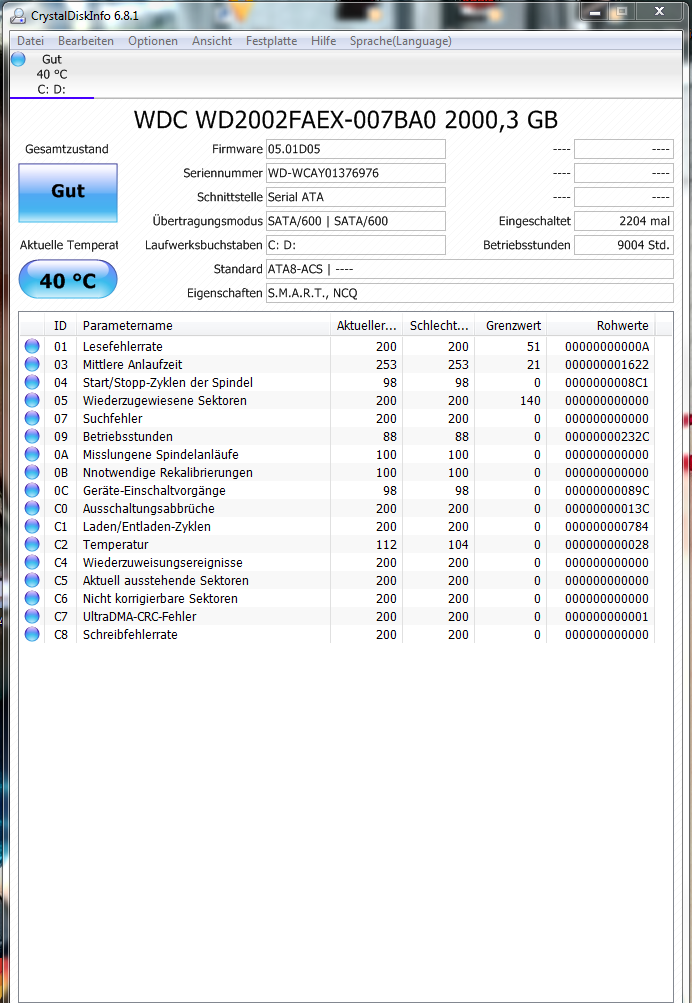Click status icon of Mittlere Anlaufzeit row
The width and height of the screenshot is (692, 1003).
(x=32, y=364)
